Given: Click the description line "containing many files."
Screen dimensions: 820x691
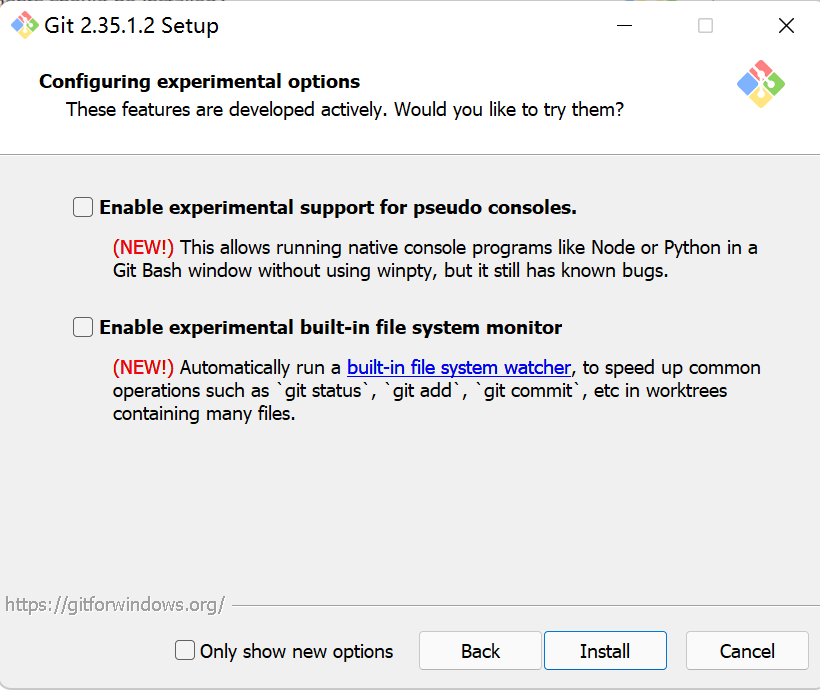Looking at the screenshot, I should pos(204,413).
